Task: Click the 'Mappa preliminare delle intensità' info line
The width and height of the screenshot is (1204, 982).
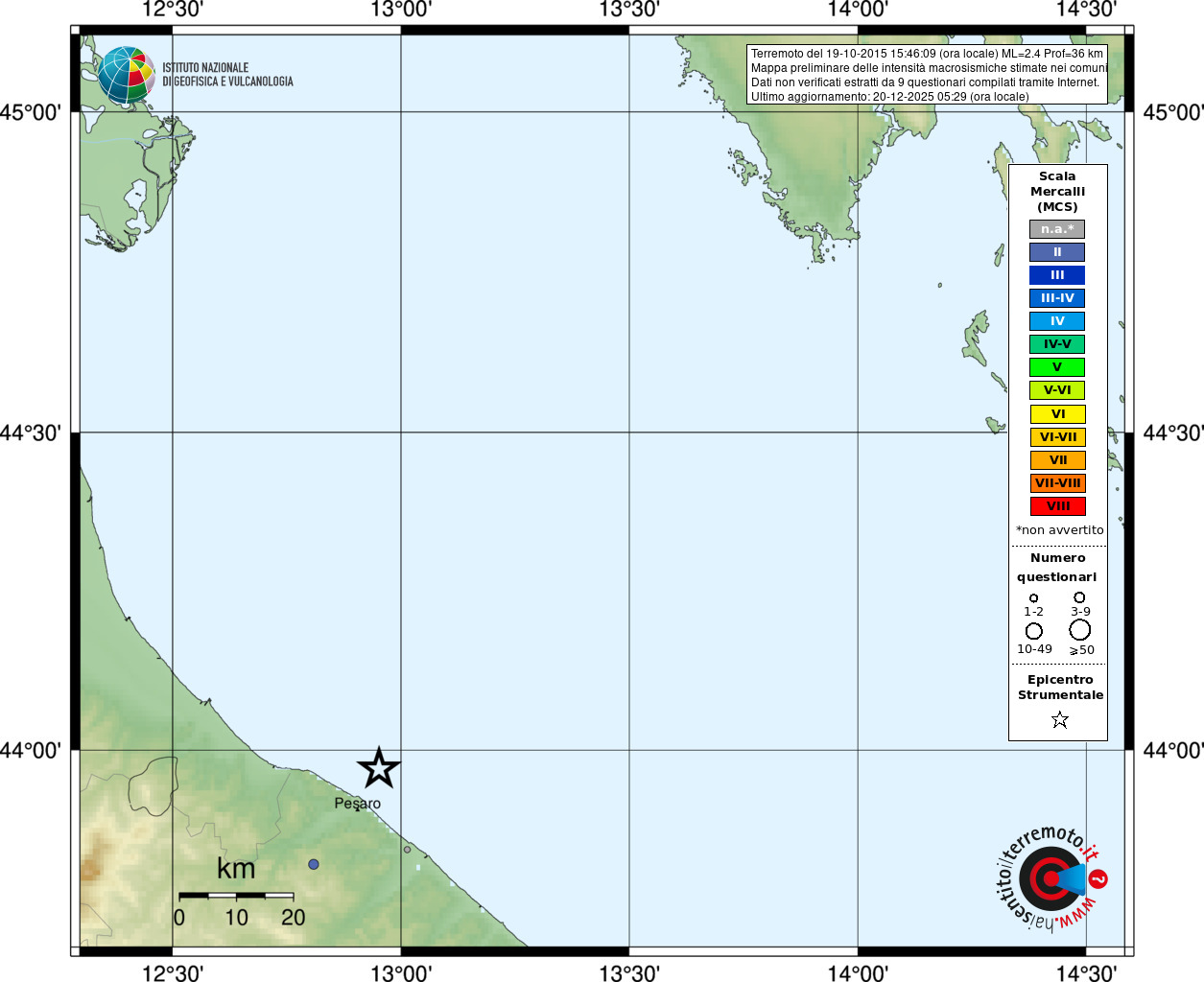Action: pos(929,68)
